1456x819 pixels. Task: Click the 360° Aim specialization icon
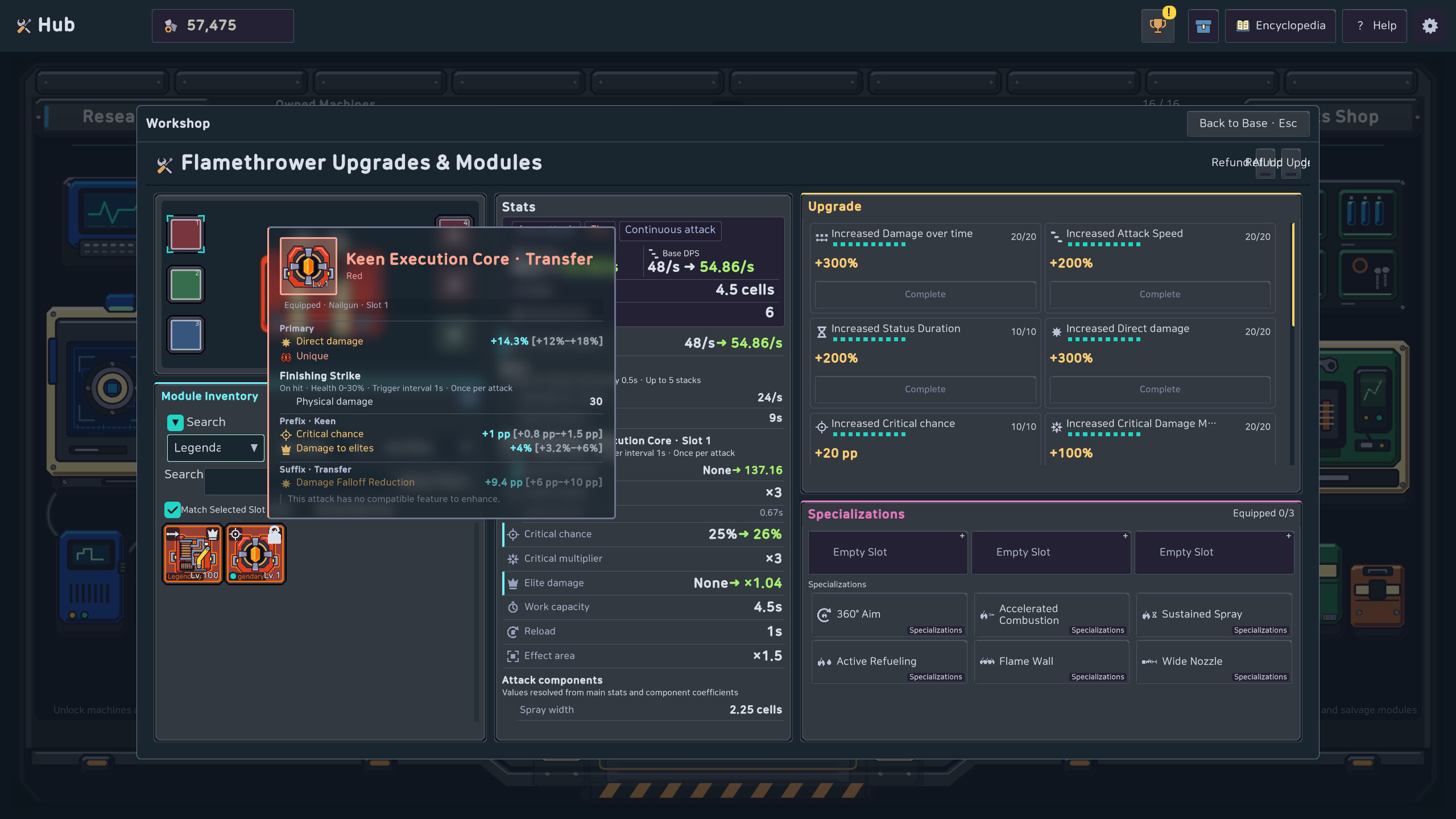[824, 614]
